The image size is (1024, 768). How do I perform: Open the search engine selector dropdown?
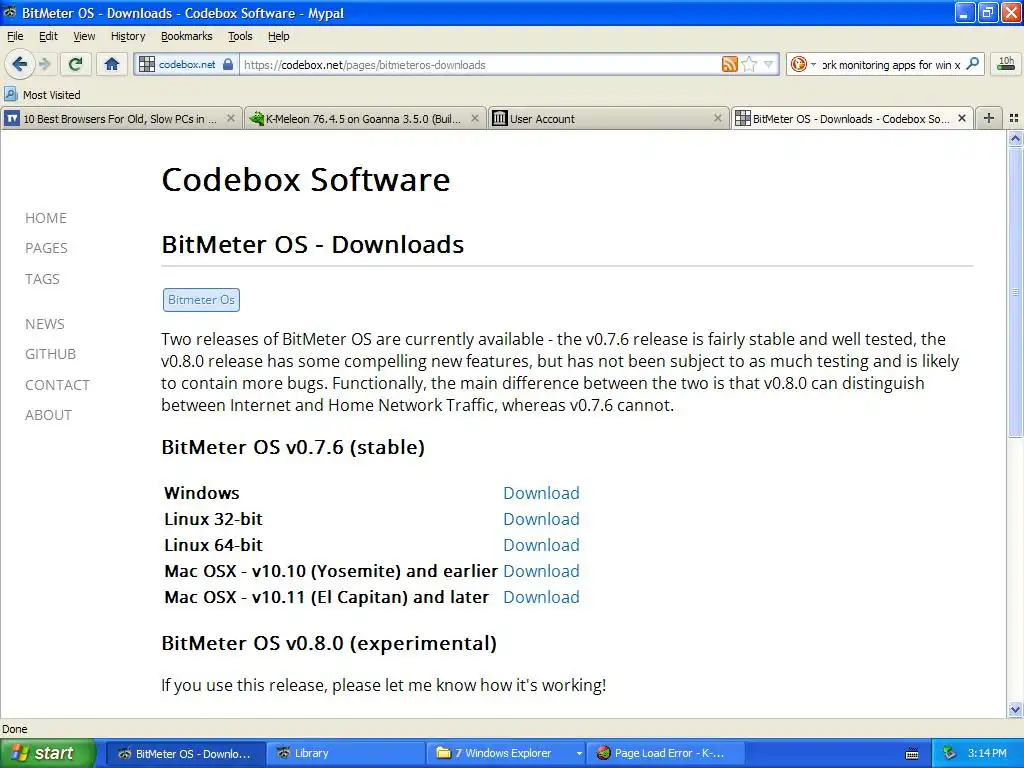tap(802, 64)
